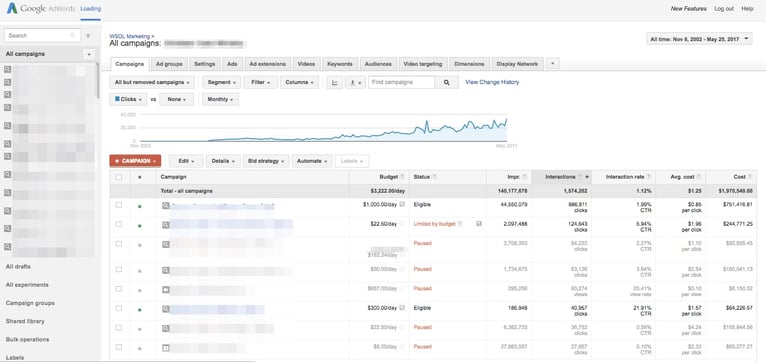Click the sidebar campaign list scrollbar
This screenshot has height=362, width=766.
[x=98, y=81]
